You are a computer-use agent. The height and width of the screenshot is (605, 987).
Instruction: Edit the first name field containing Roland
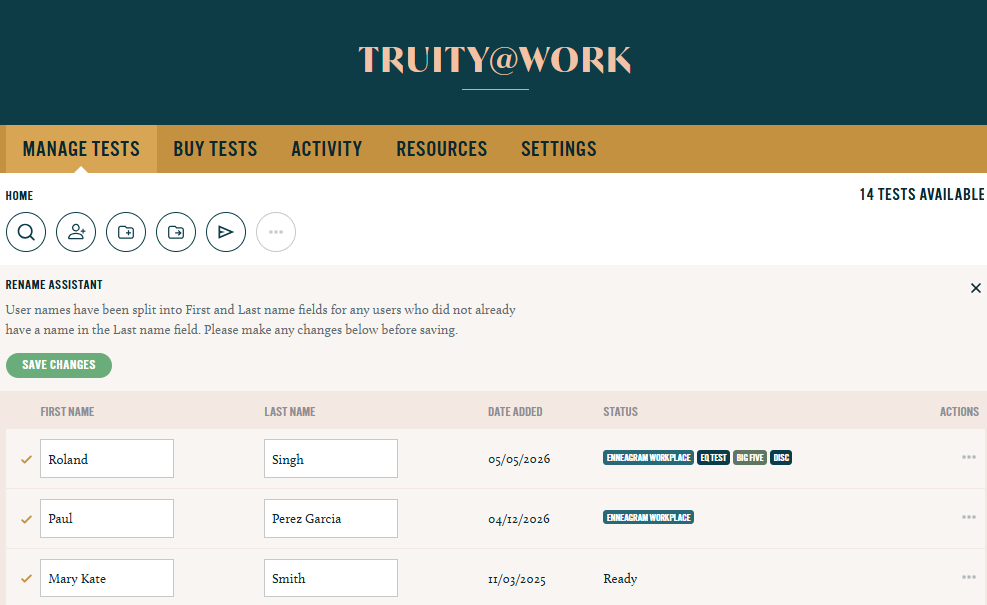click(107, 458)
